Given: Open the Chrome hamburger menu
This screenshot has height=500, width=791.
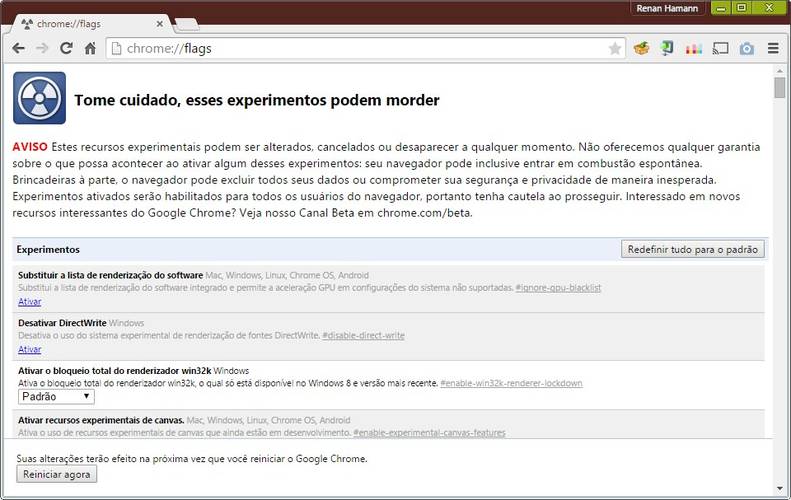Looking at the screenshot, I should pos(773,48).
